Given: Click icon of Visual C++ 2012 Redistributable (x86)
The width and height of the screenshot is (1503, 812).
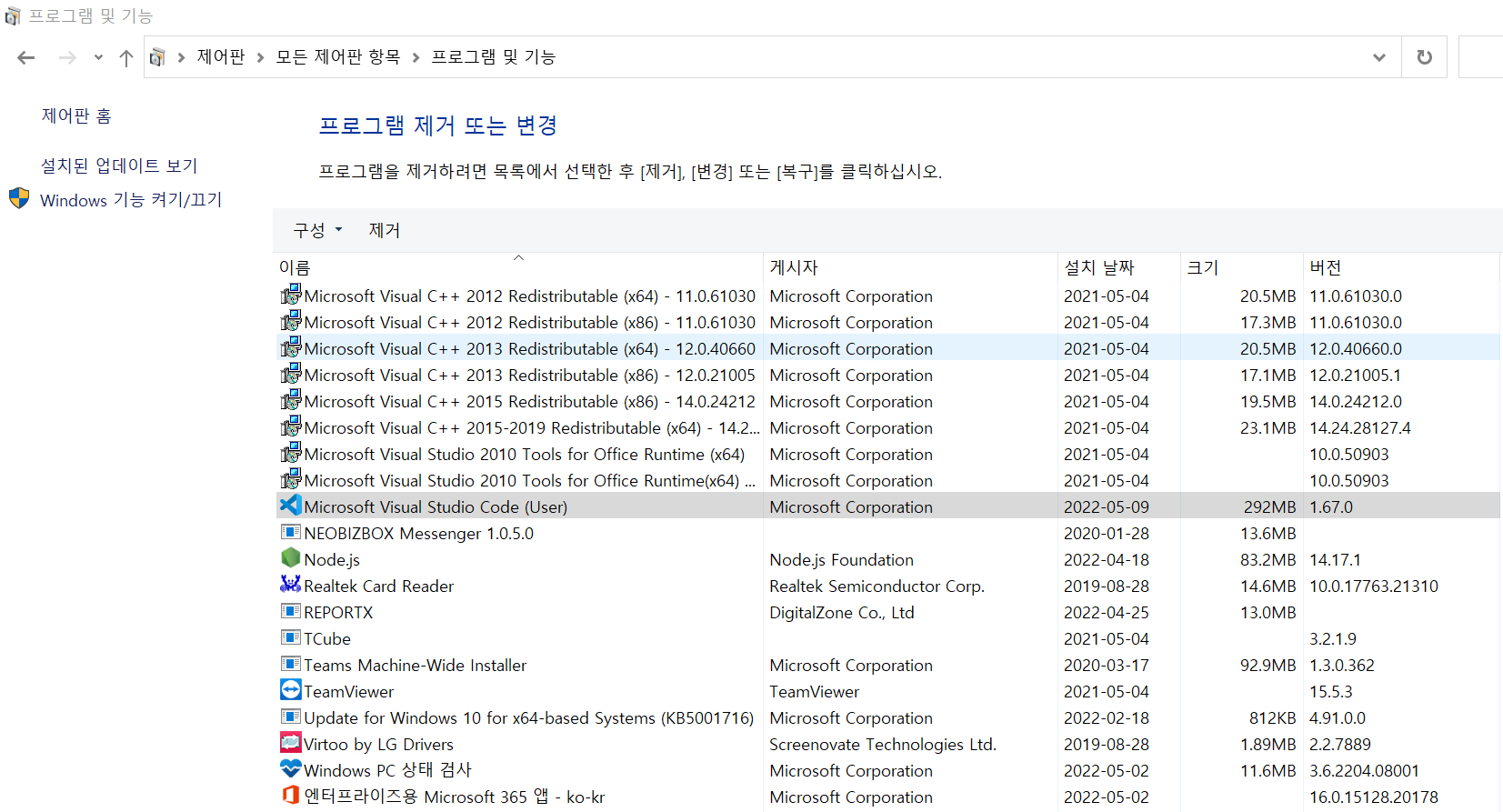Looking at the screenshot, I should point(291,321).
